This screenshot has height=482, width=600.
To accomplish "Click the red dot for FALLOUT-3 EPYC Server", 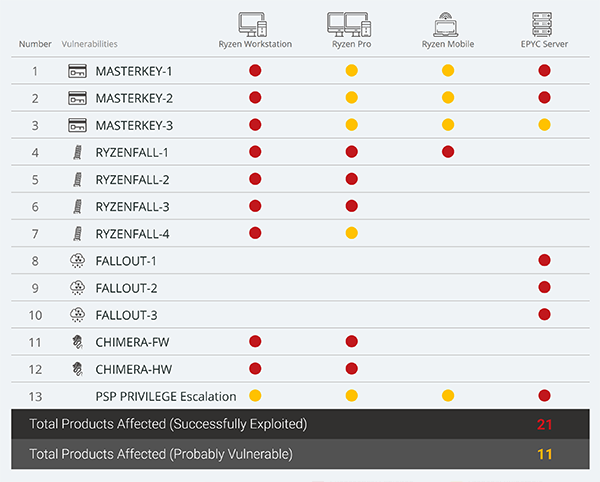I will (545, 314).
